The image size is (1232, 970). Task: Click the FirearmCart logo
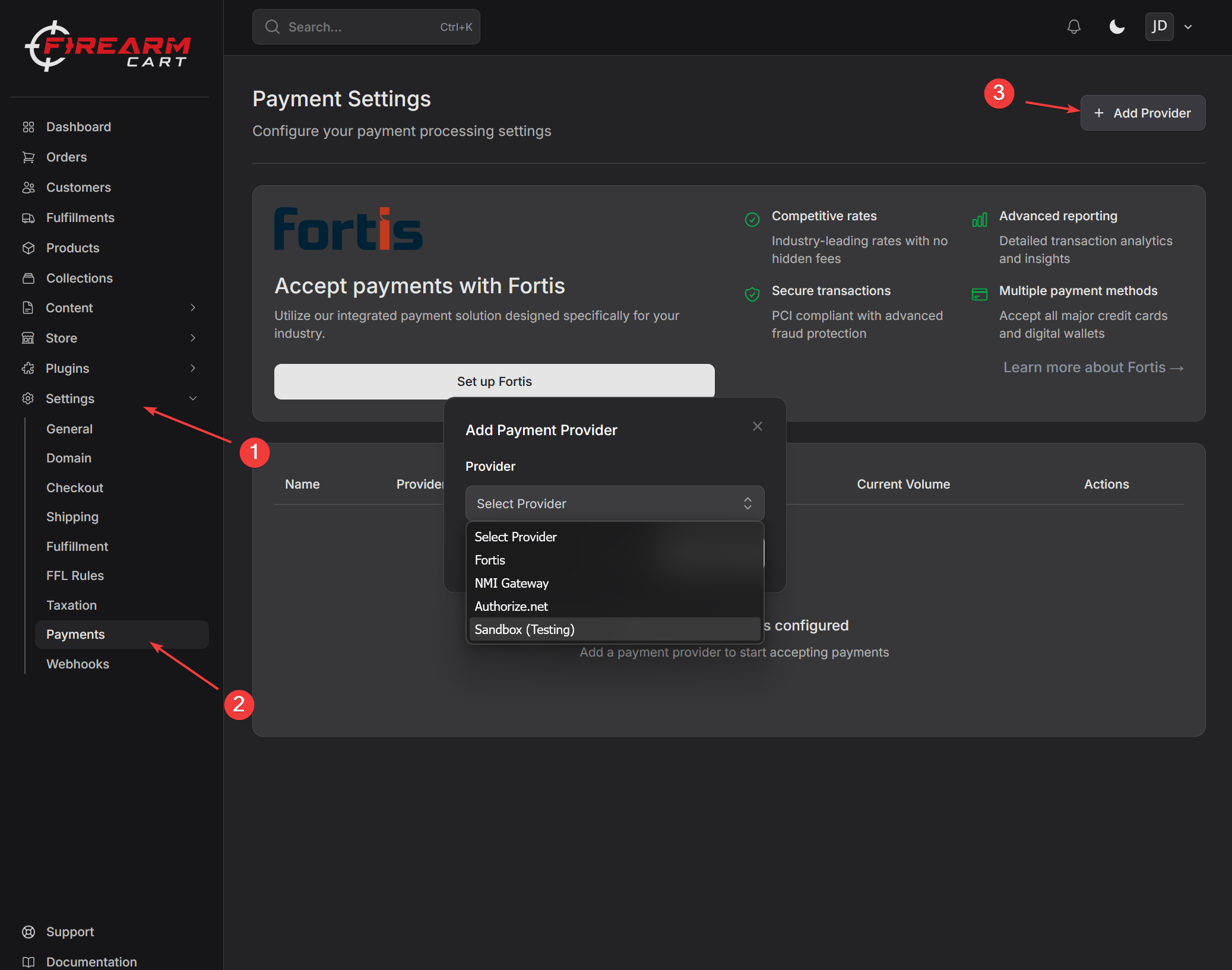coord(108,46)
